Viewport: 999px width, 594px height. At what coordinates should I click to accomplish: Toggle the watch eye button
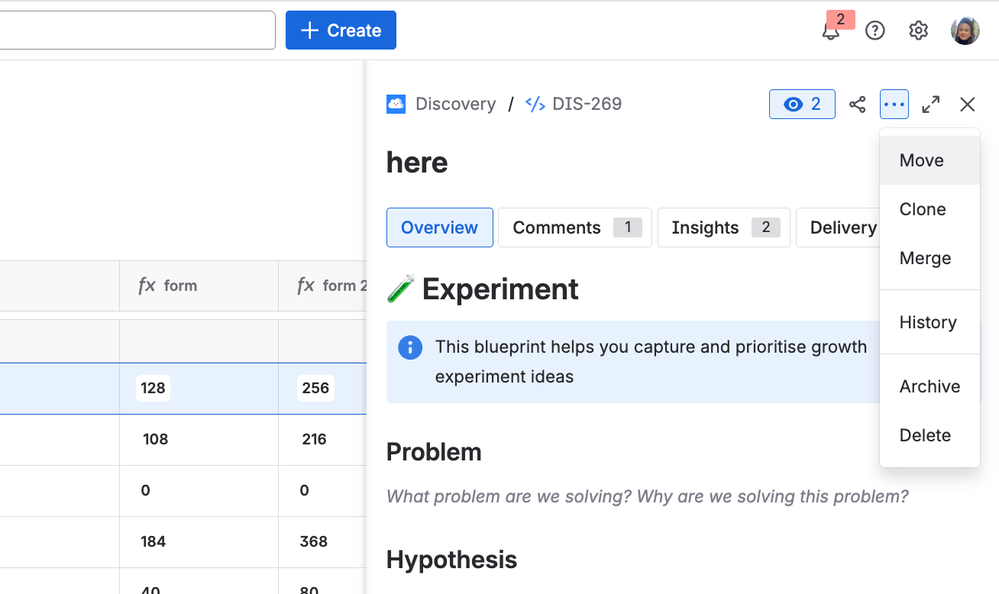click(x=802, y=104)
